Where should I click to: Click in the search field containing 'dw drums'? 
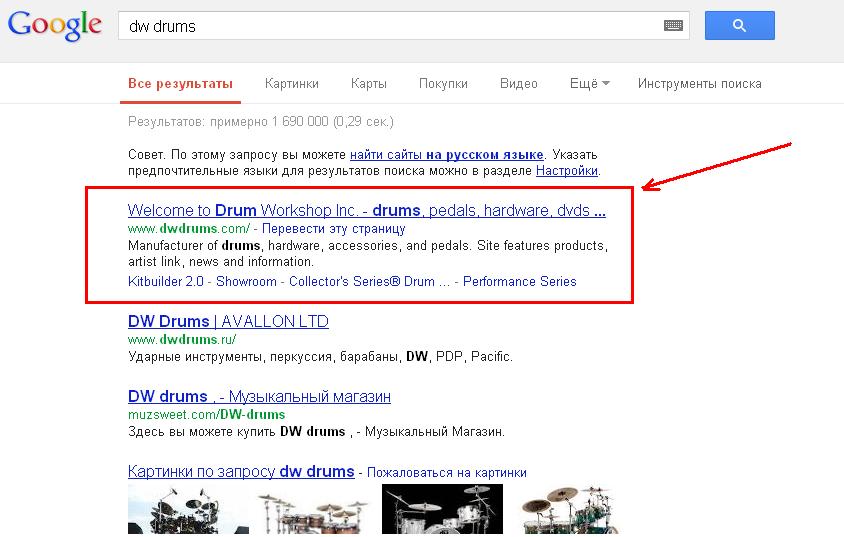[404, 26]
